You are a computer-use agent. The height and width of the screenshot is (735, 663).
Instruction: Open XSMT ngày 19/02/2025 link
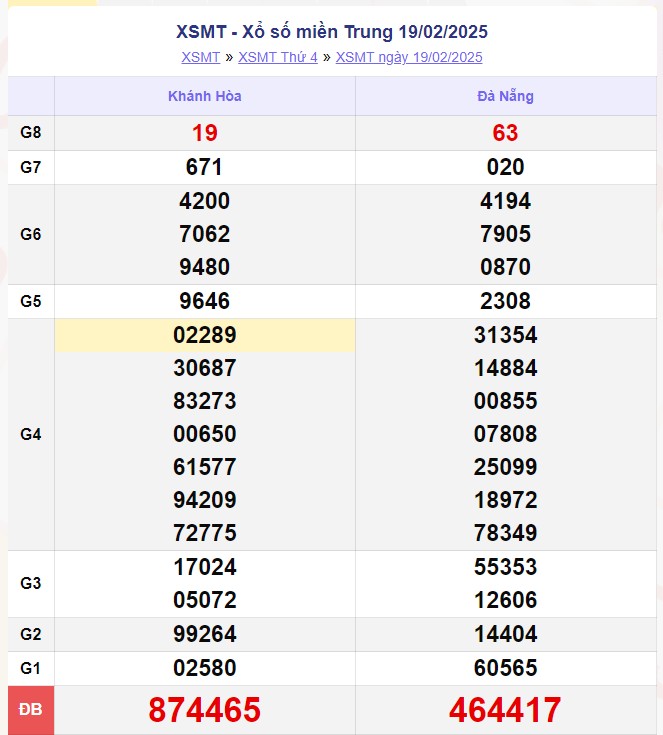[409, 57]
